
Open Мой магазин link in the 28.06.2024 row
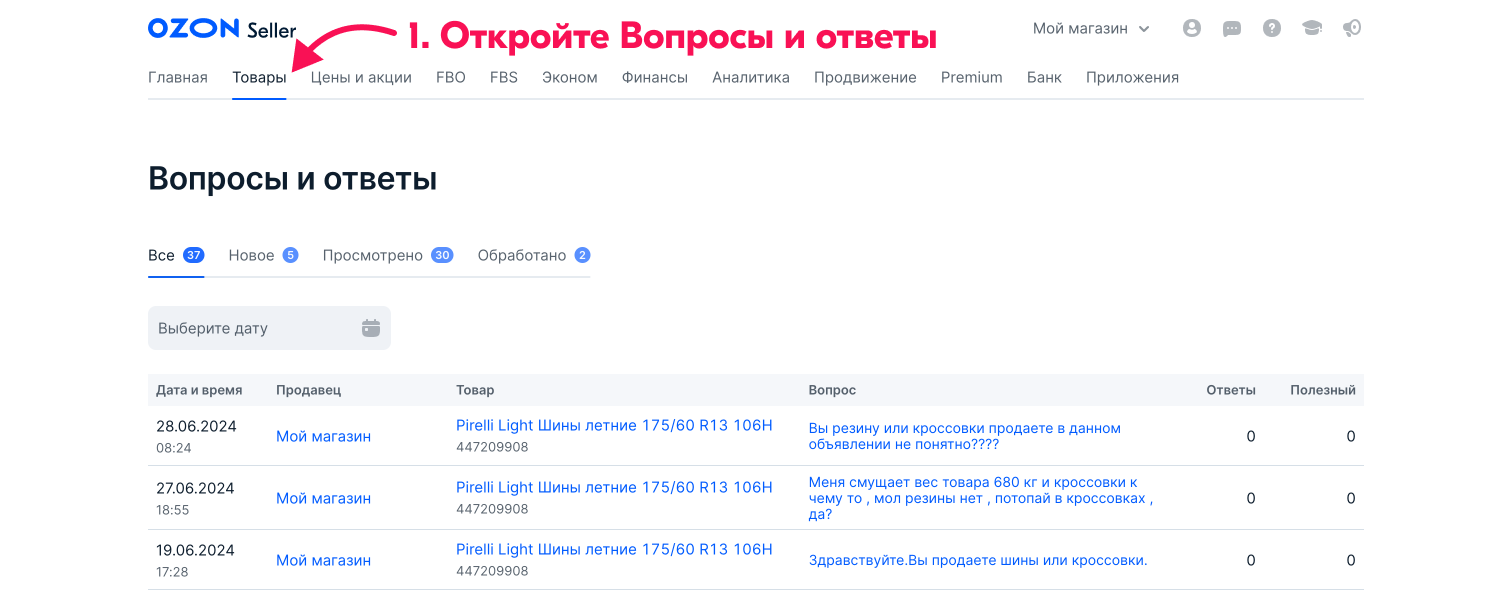tap(323, 436)
